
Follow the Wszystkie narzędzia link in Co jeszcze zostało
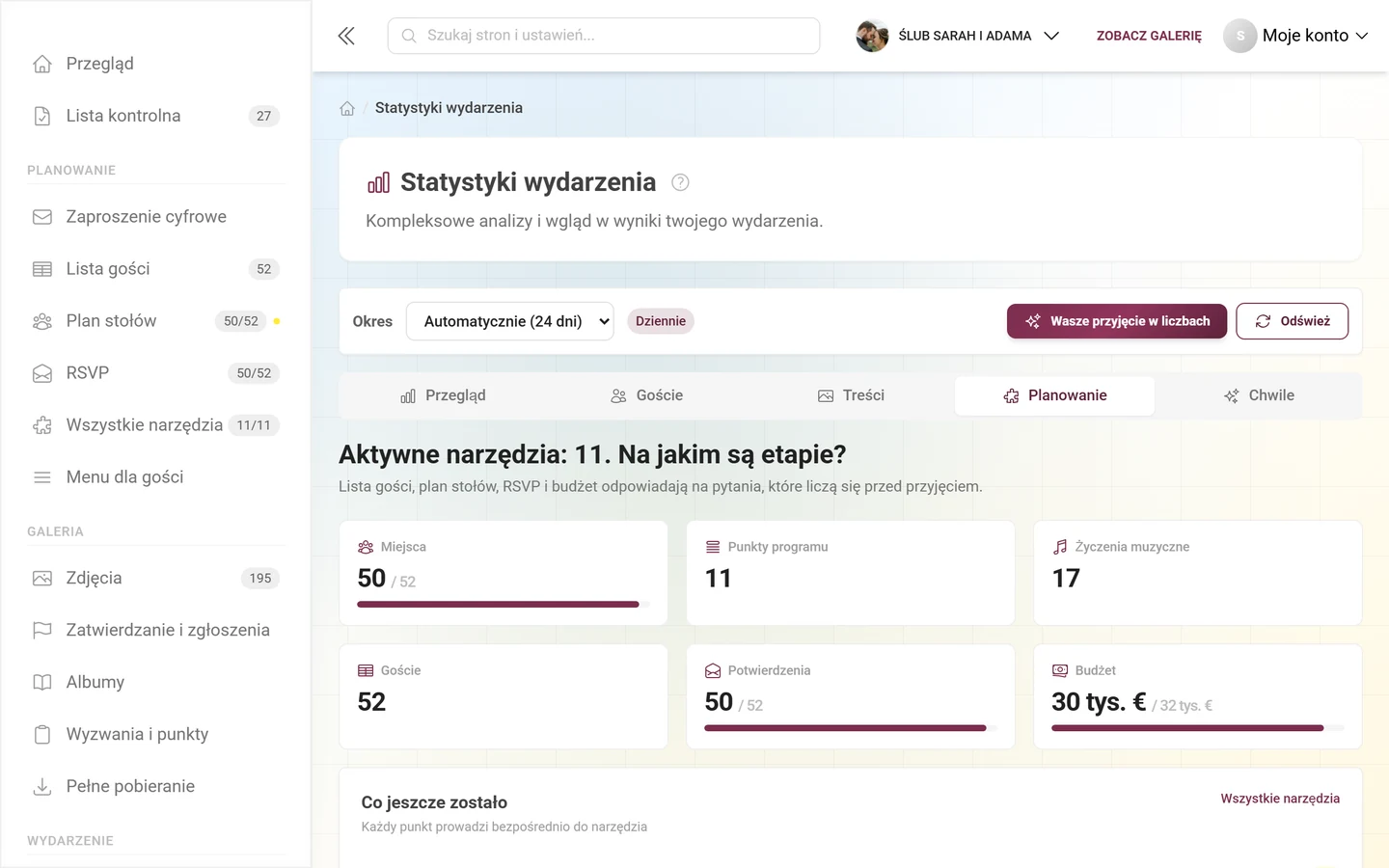click(1280, 799)
